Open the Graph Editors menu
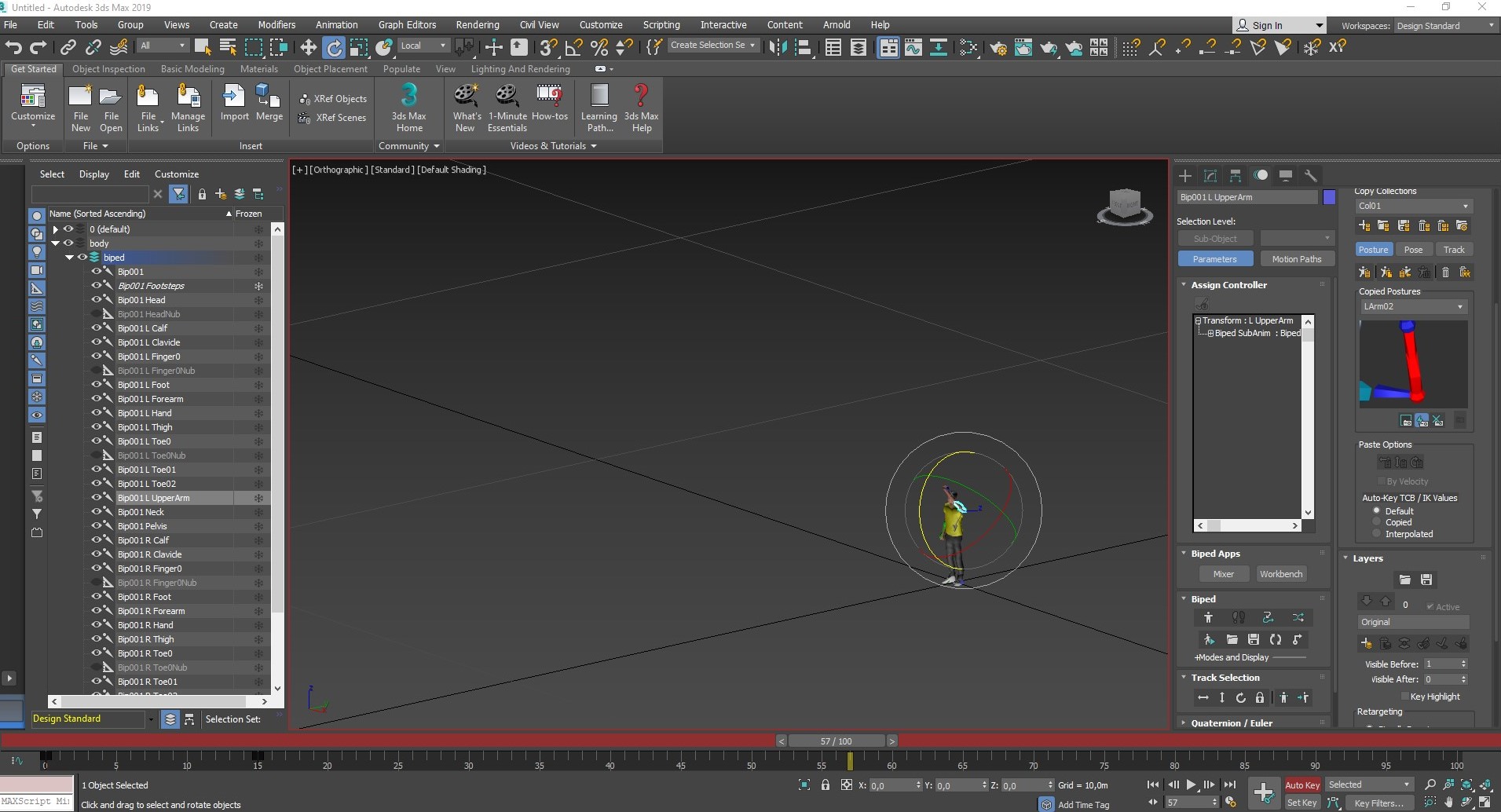 (x=407, y=25)
